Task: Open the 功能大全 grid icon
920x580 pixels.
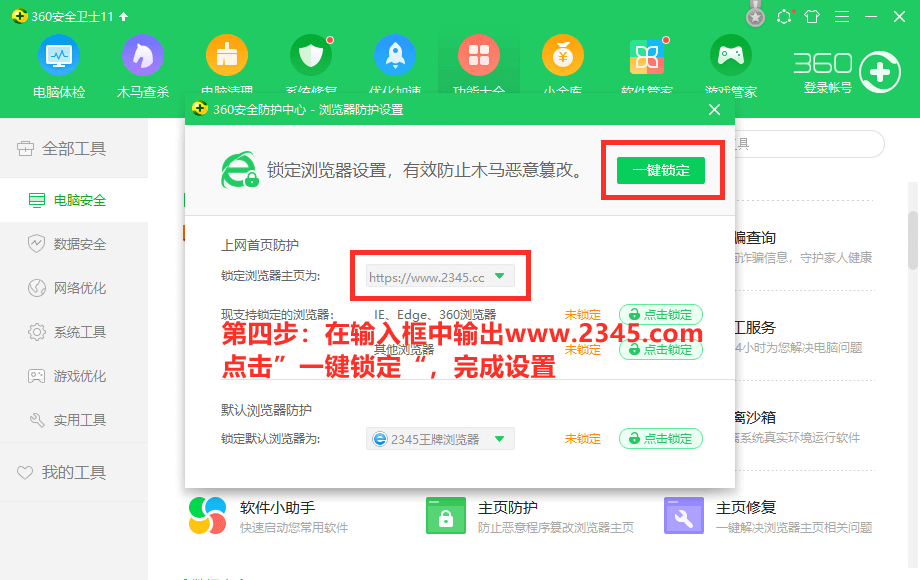Action: point(479,56)
